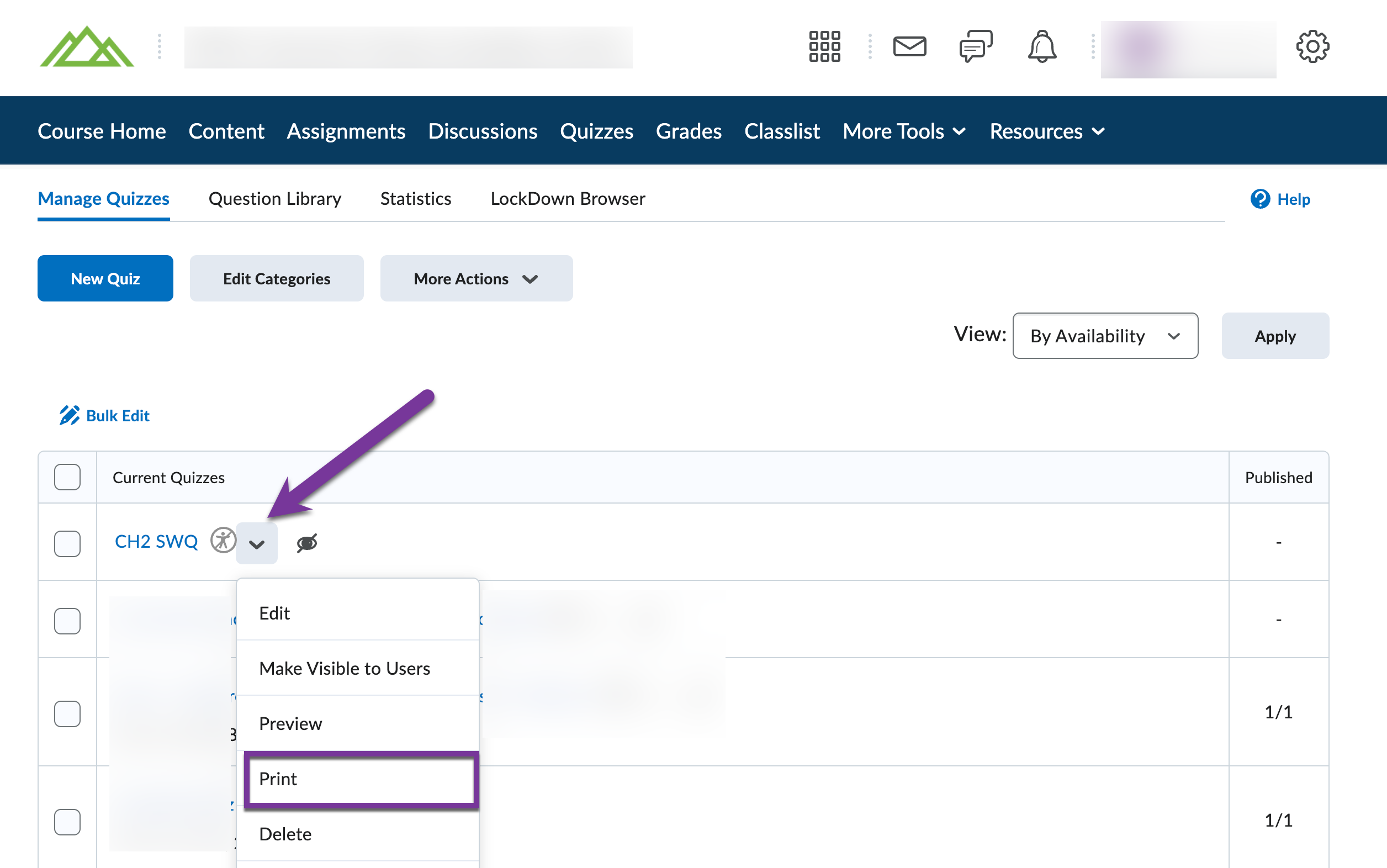Check the select-all checkbox in the table header
This screenshot has height=868, width=1387.
[67, 477]
